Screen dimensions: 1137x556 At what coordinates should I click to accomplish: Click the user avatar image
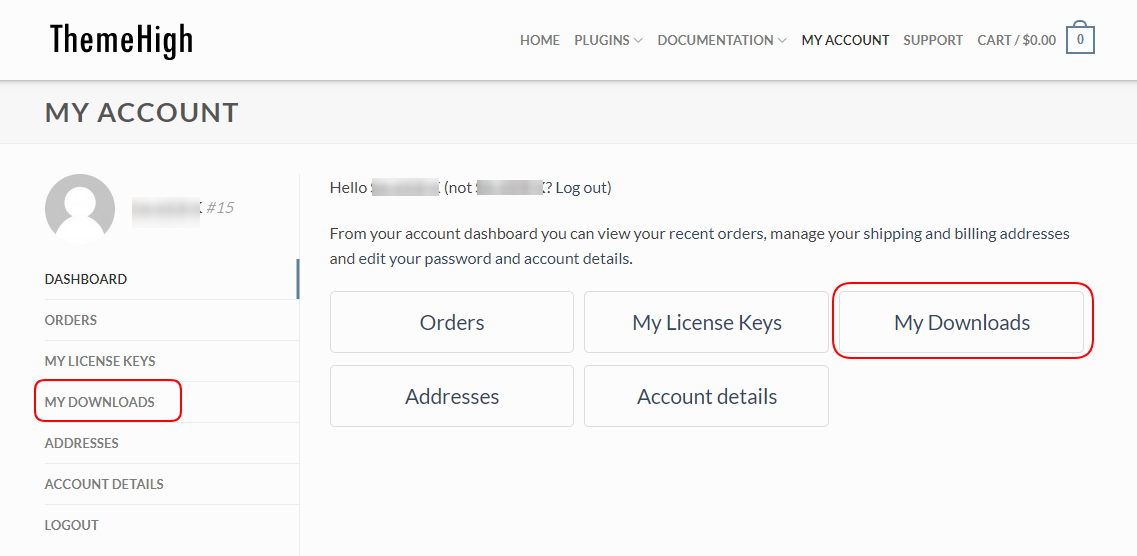pyautogui.click(x=80, y=208)
